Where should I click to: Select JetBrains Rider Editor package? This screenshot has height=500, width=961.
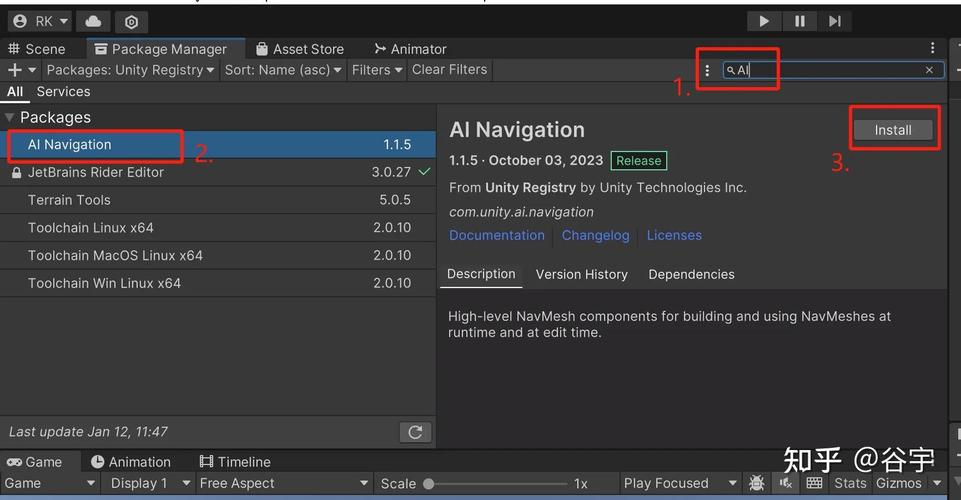coord(218,172)
